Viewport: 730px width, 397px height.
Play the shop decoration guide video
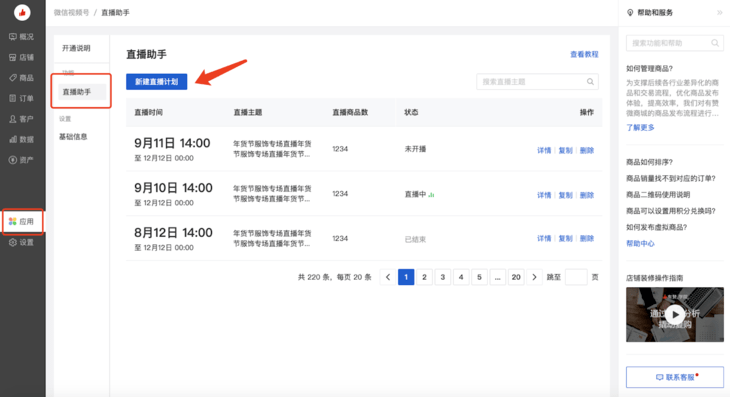[x=675, y=314]
